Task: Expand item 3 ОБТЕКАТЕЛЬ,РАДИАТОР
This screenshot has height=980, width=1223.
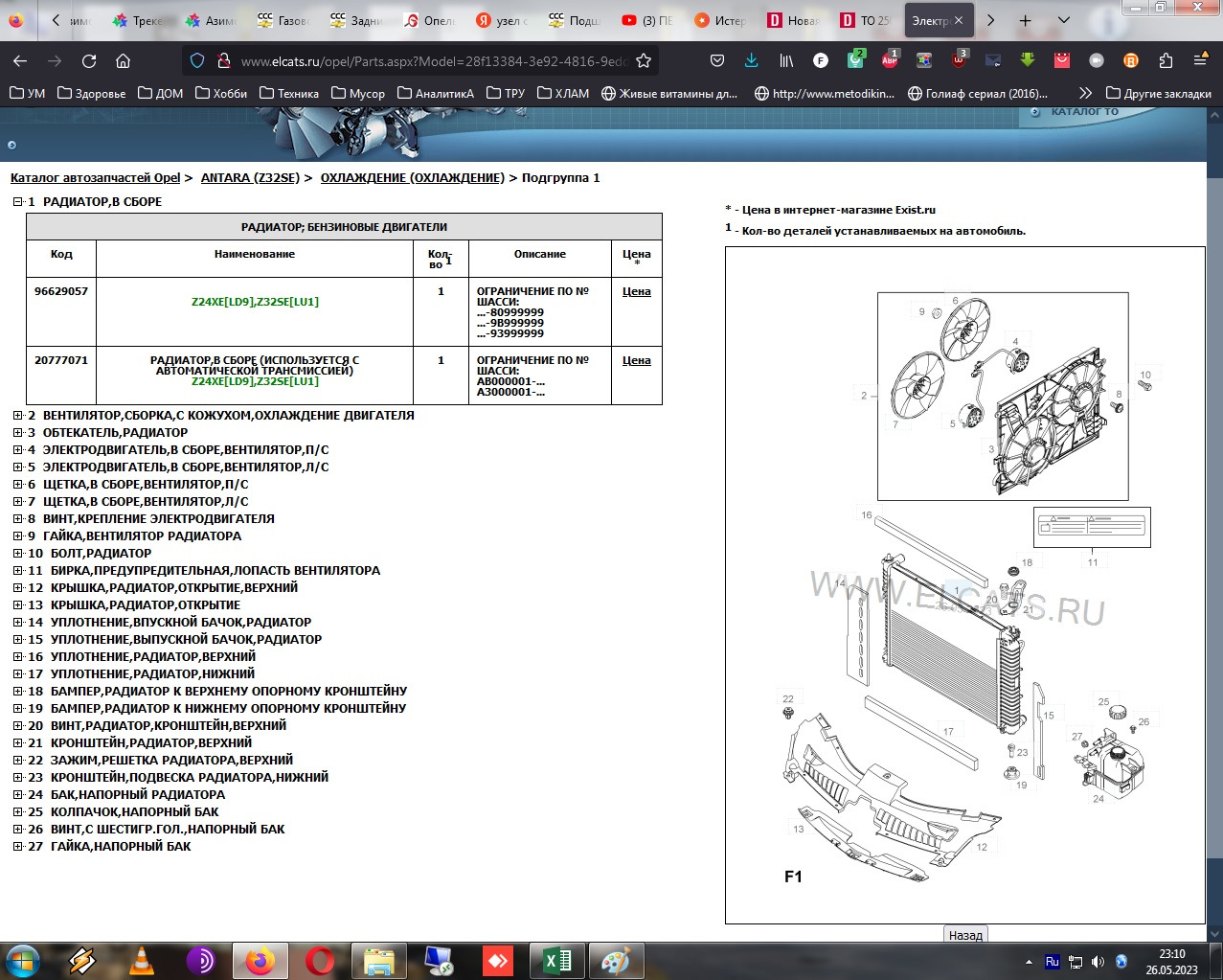Action: click(x=17, y=433)
